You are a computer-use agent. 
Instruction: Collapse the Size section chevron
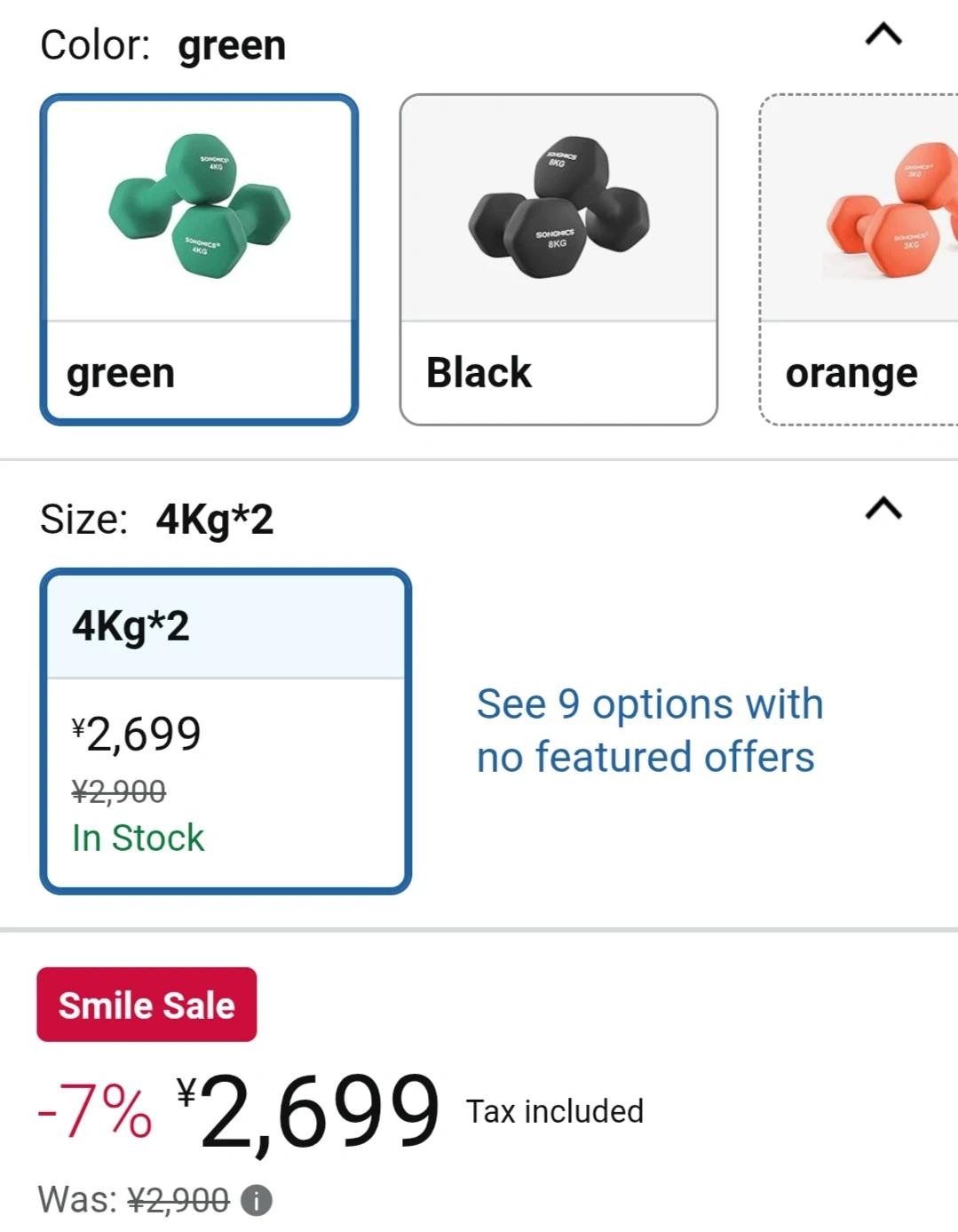[883, 509]
